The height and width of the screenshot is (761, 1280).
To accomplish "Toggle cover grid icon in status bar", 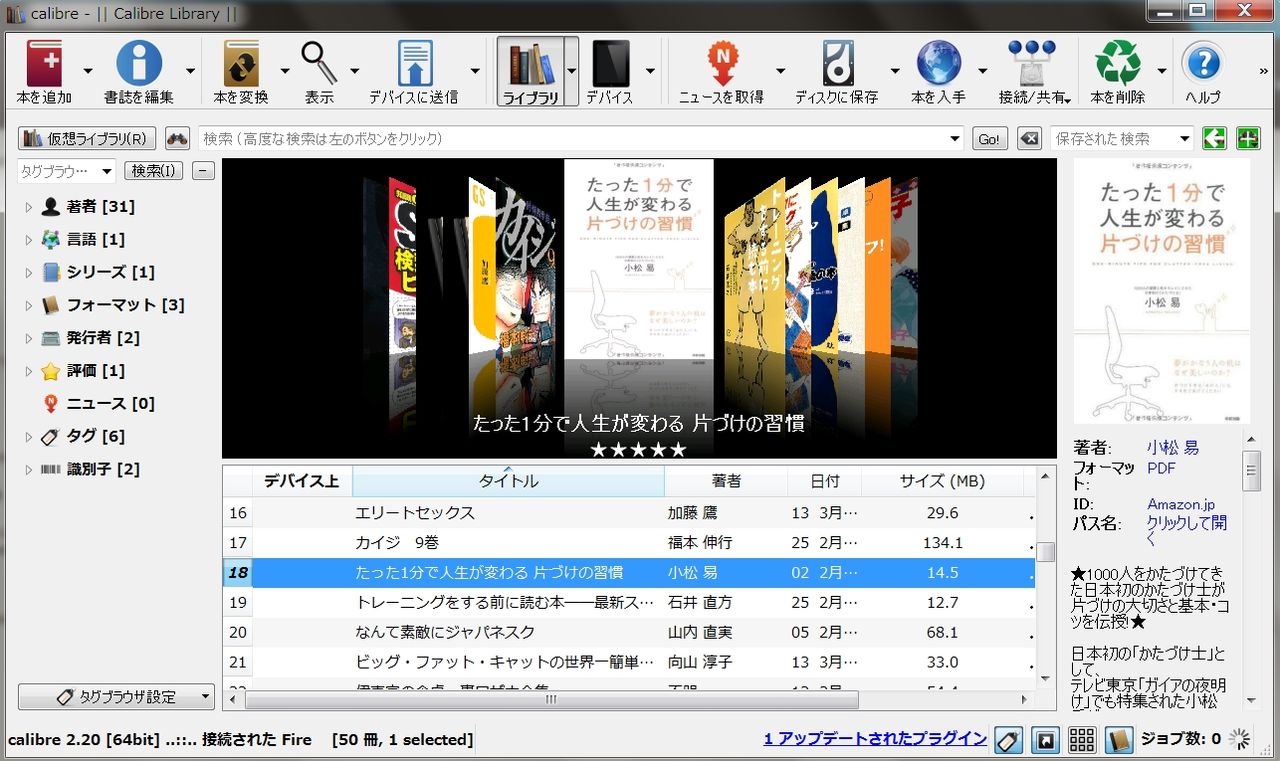I will [1081, 740].
